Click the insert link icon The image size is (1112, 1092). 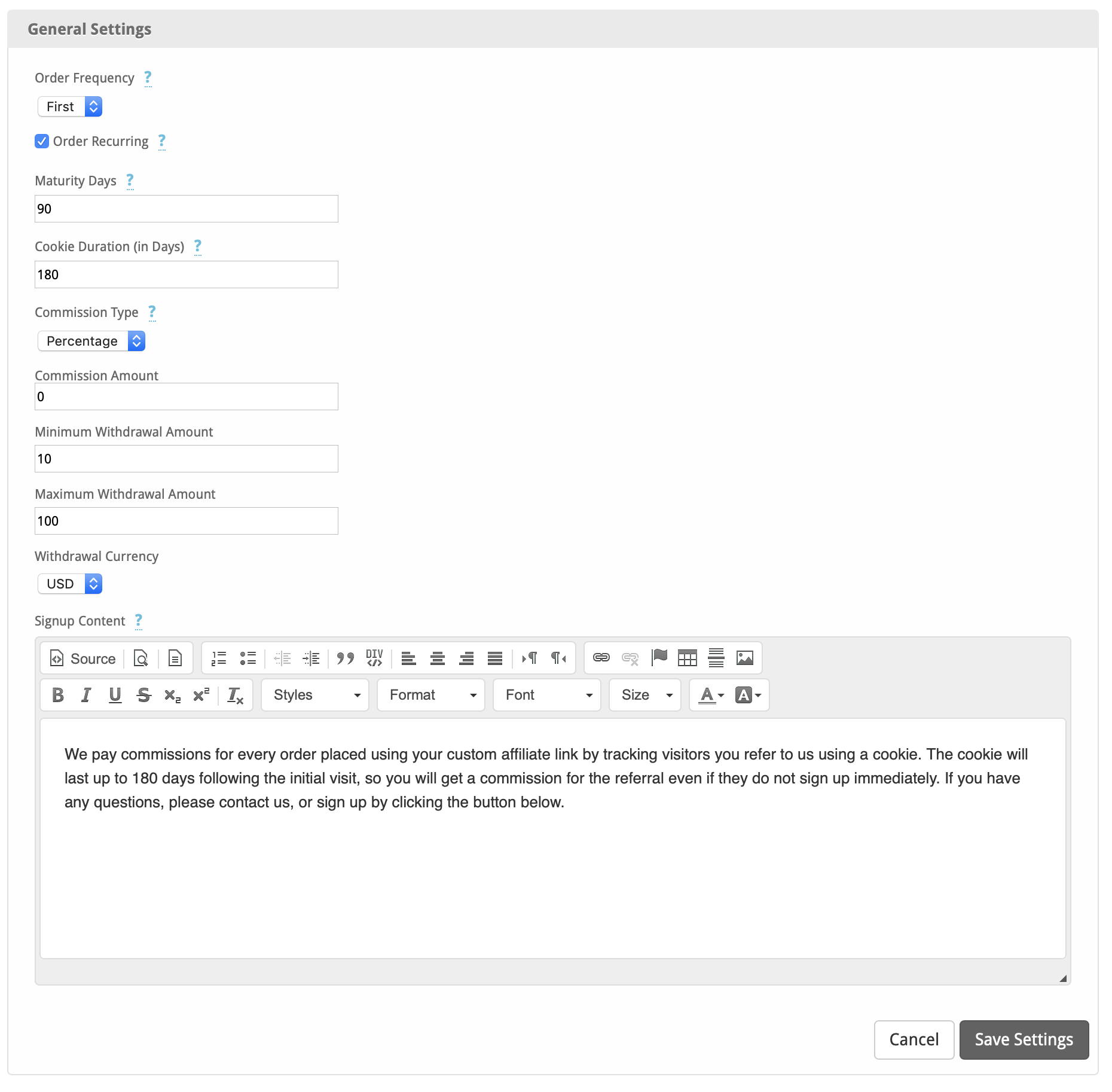[601, 658]
